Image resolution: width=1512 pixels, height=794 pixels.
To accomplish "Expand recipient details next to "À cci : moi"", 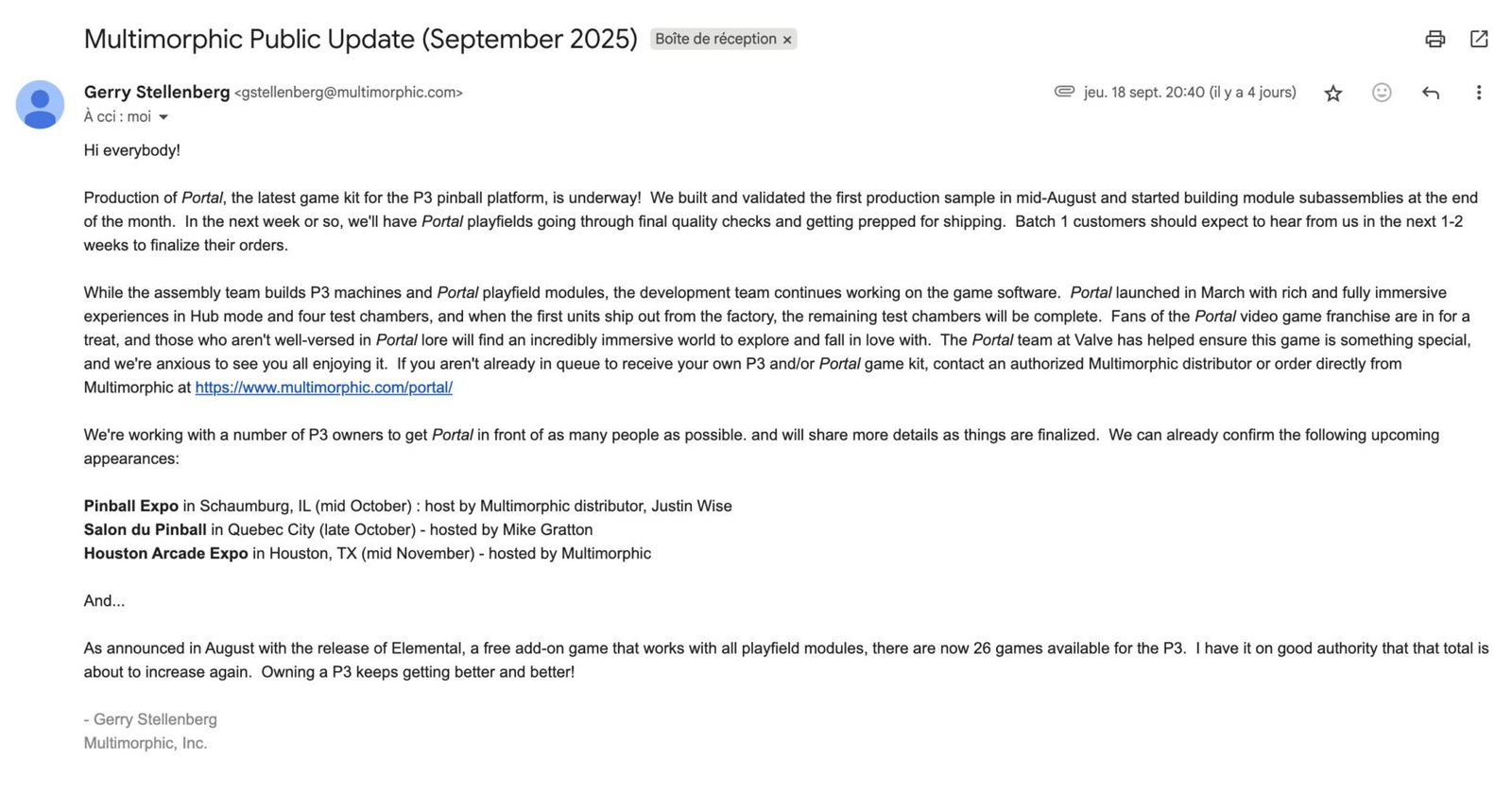I will pos(163,117).
